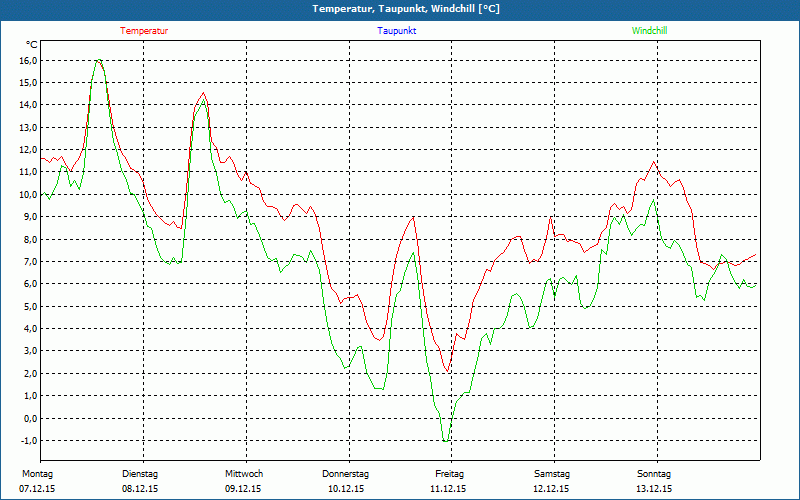This screenshot has width=800, height=500.
Task: Click the 15,0 y-axis value
Action: click(28, 83)
